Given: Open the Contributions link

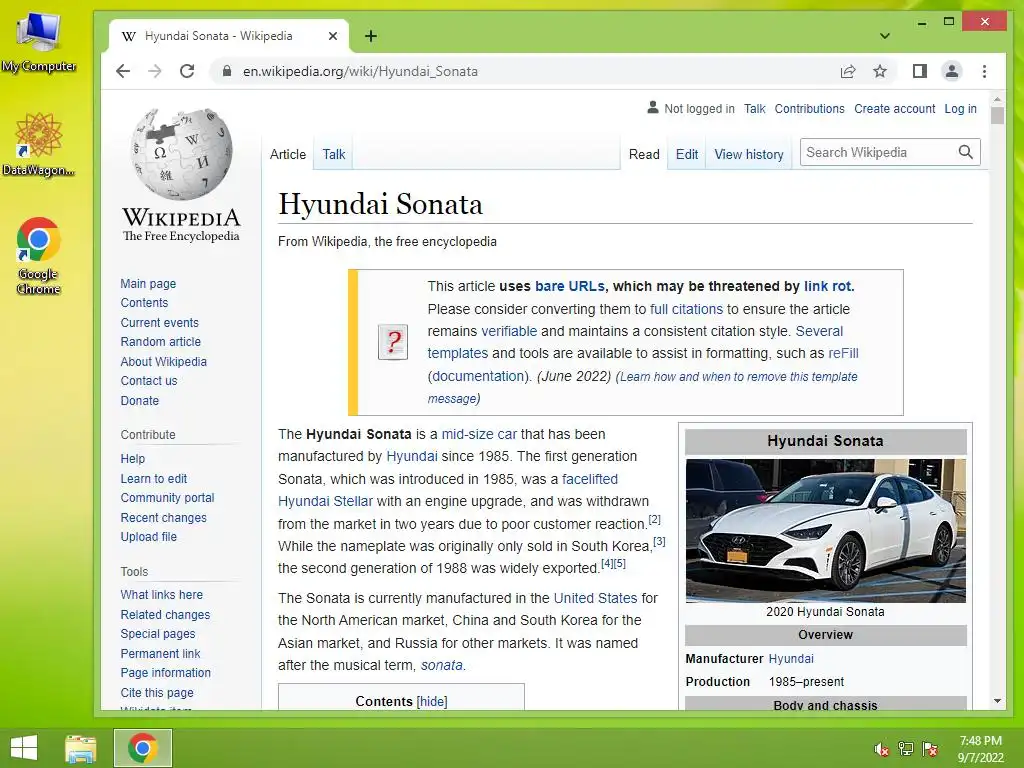Looking at the screenshot, I should (x=809, y=108).
